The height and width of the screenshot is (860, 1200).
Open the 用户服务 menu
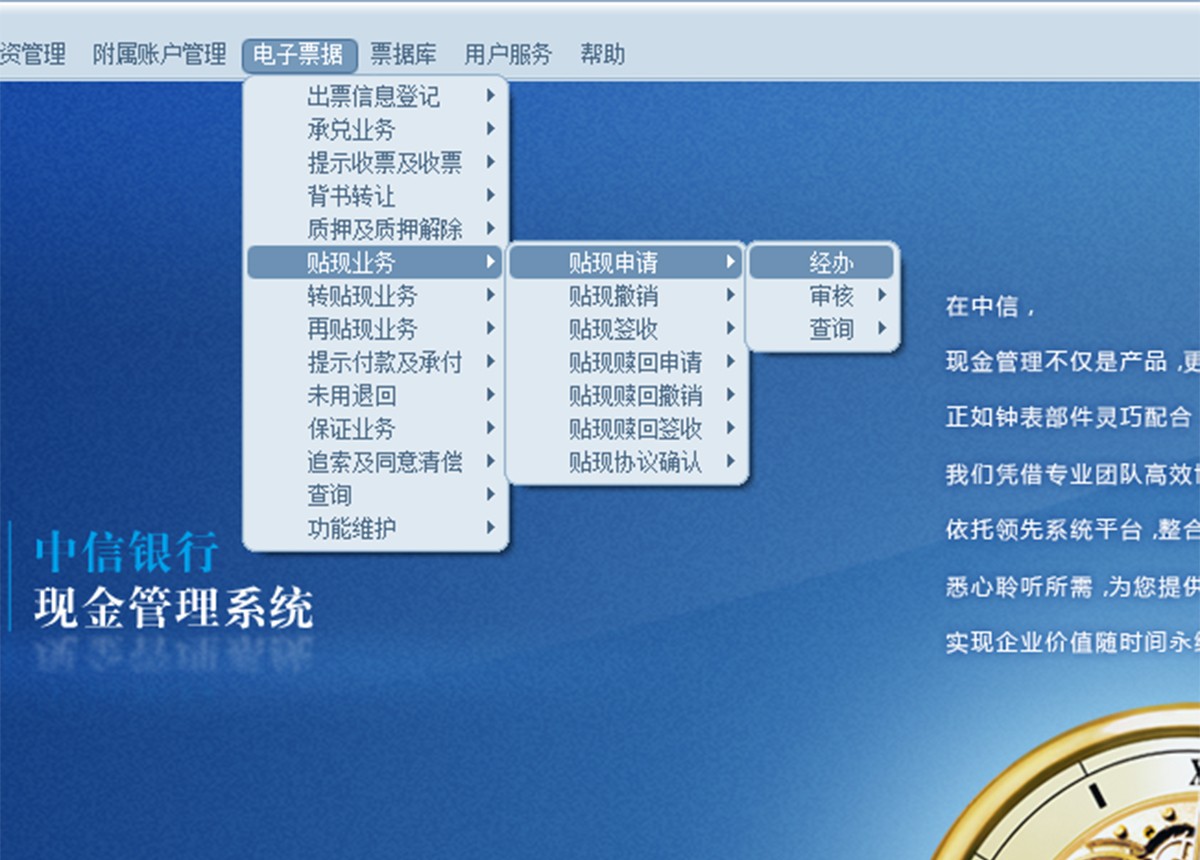(508, 54)
